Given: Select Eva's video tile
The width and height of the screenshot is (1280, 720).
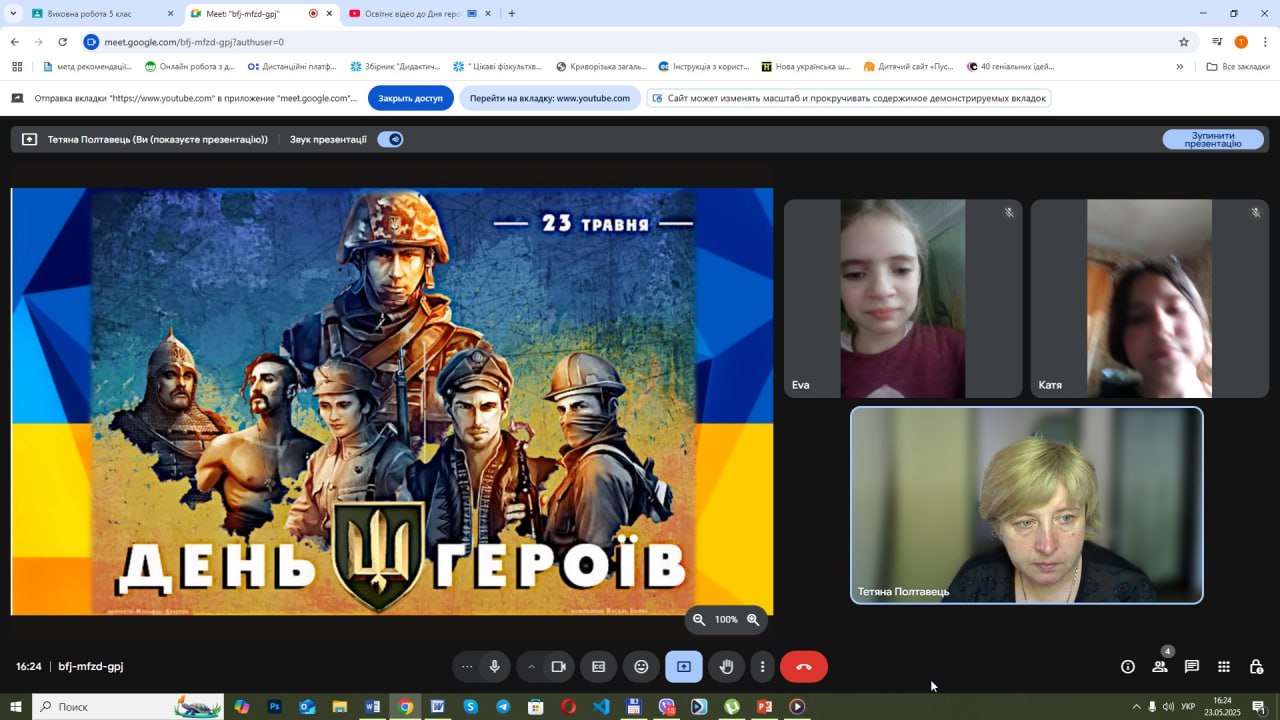Looking at the screenshot, I should pos(903,298).
